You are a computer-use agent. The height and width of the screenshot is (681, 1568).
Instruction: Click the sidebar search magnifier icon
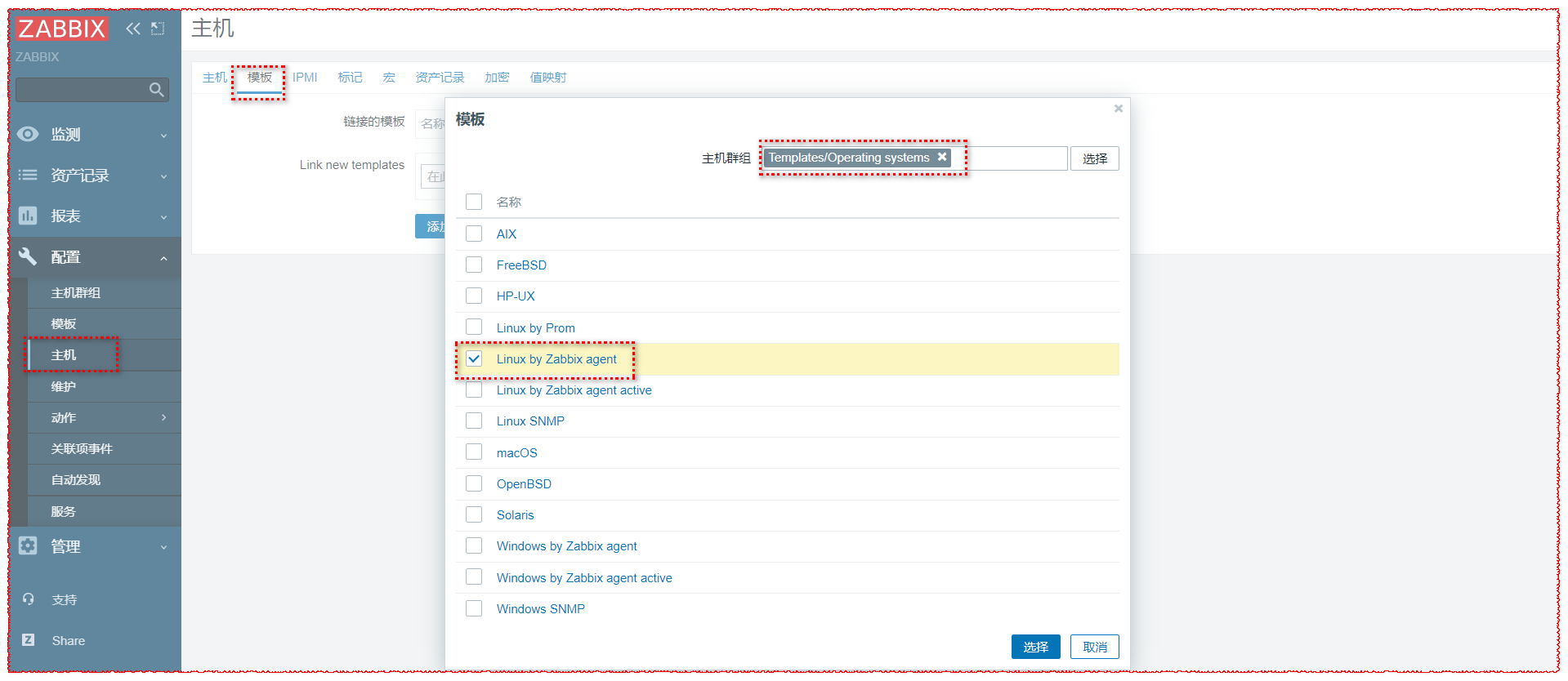tap(157, 90)
